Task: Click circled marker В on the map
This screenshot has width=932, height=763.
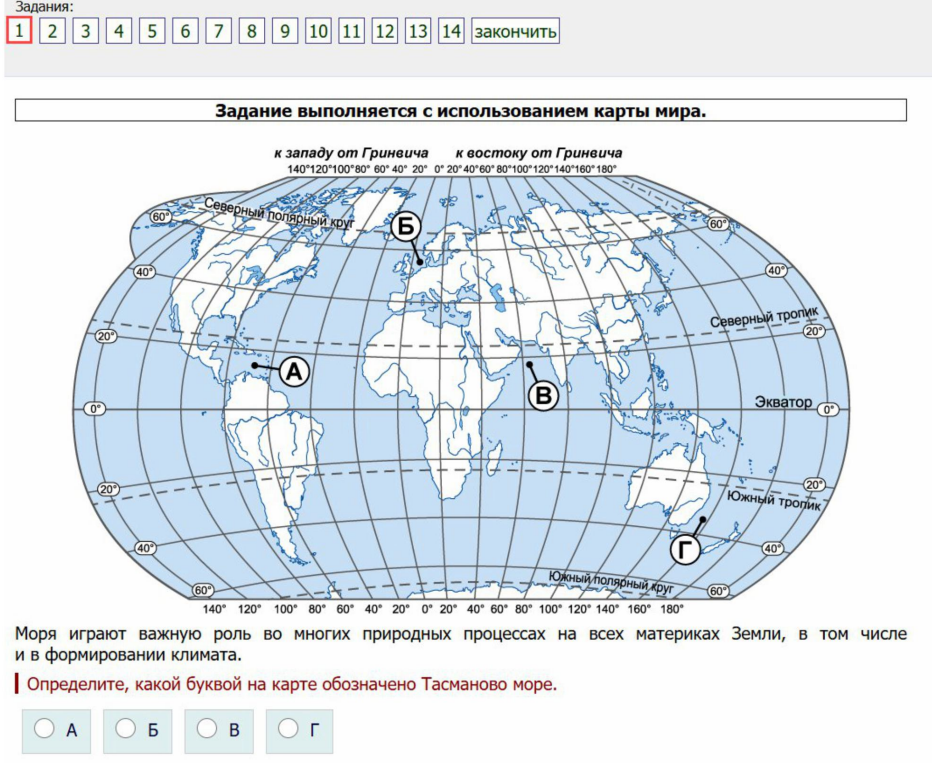Action: pos(543,396)
